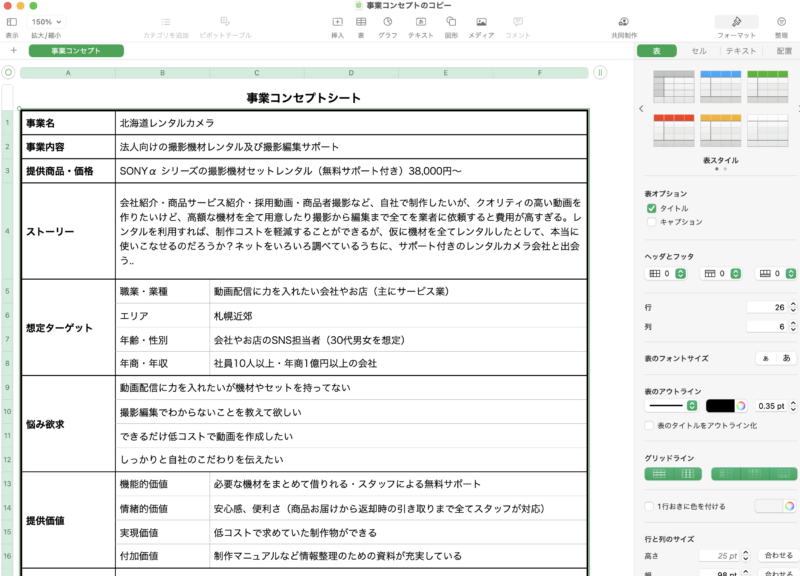Click the add-column handle beside column F

(x=600, y=73)
